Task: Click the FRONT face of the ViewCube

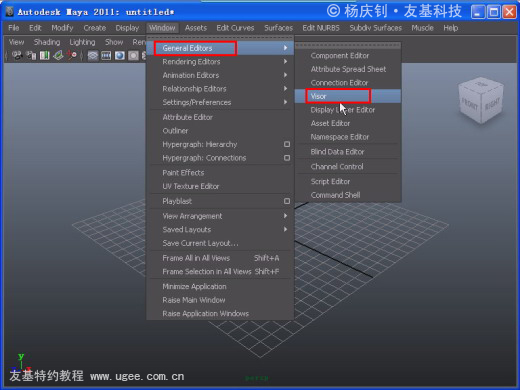Action: [470, 105]
